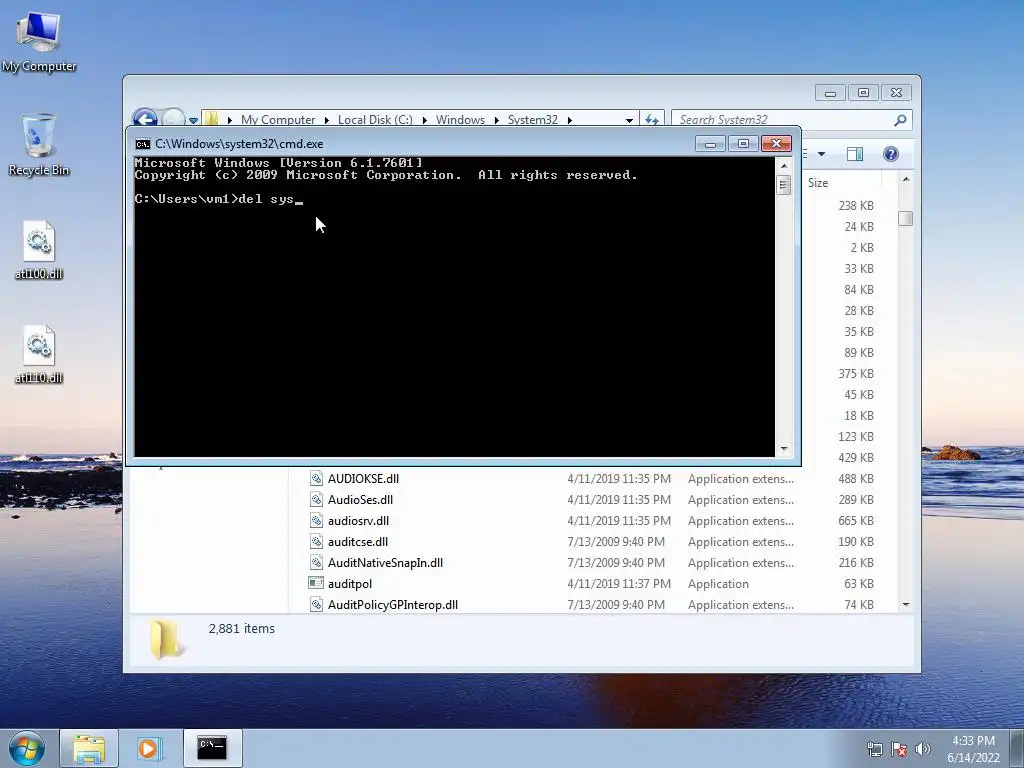The image size is (1024, 768).
Task: Click System32 in address breadcrumb
Action: coord(532,120)
